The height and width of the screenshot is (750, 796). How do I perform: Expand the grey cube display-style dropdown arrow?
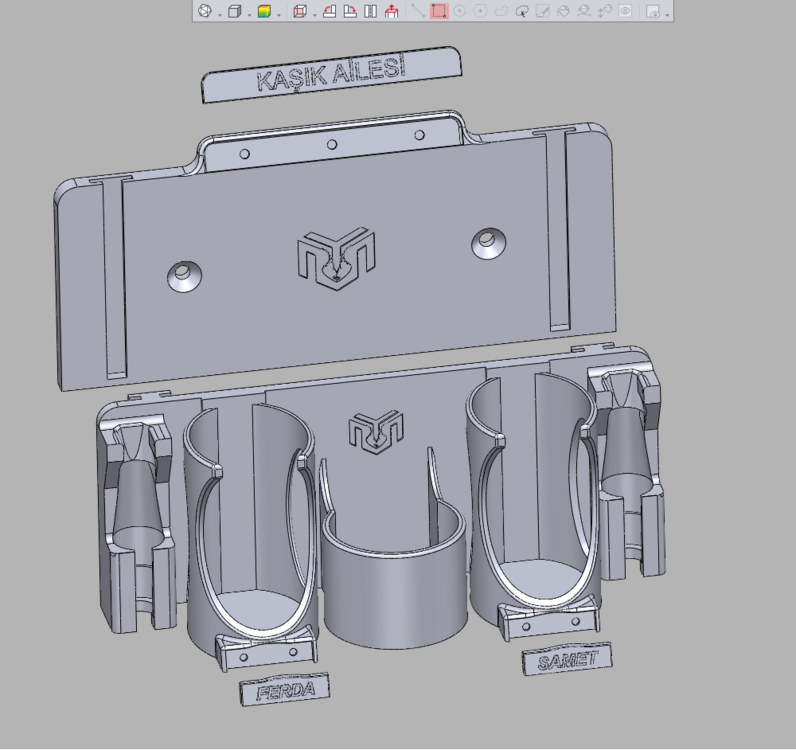(249, 15)
